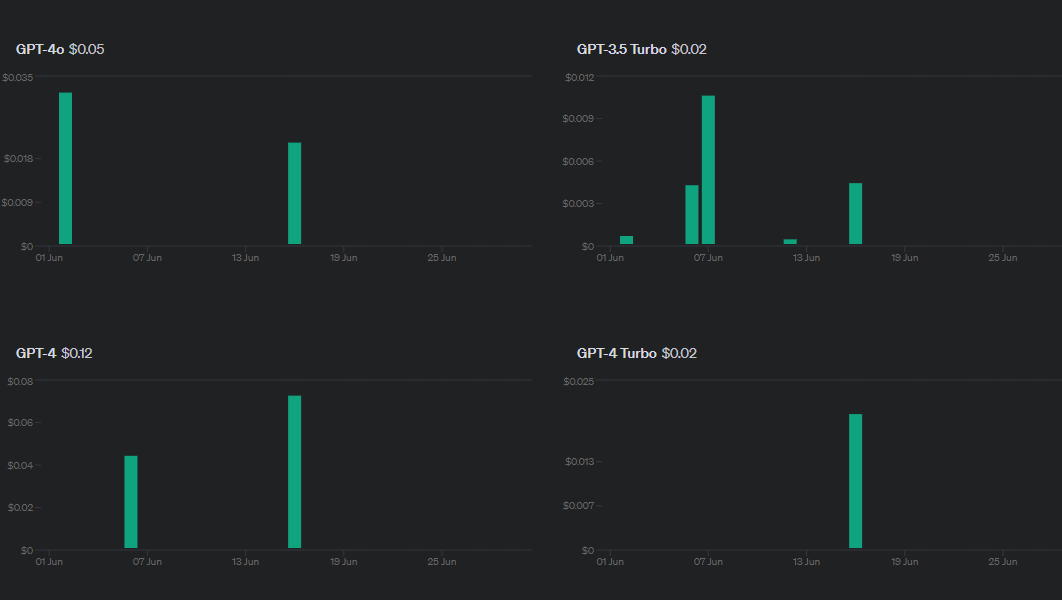1062x600 pixels.
Task: Click the small GPT-3.5 Turbo bar near 01 Jun
Action: (x=626, y=240)
